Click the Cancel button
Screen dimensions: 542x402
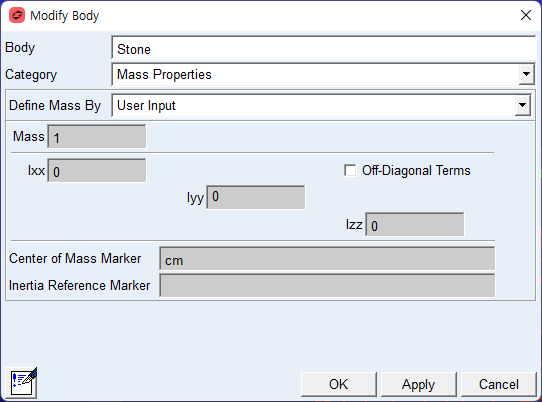coord(498,384)
